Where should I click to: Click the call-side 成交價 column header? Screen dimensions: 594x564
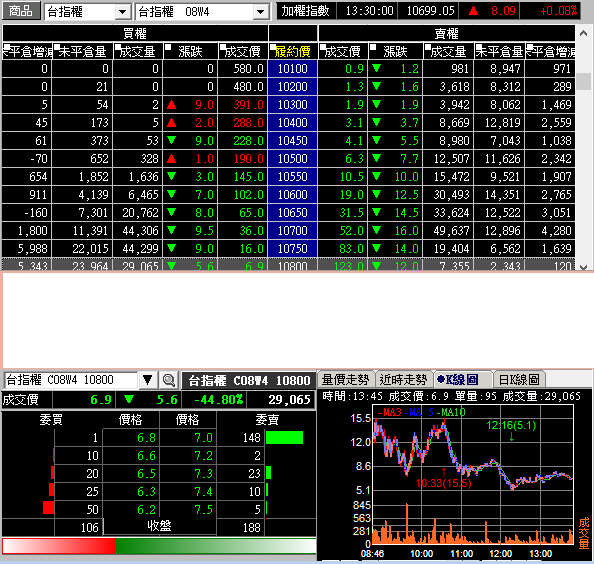point(243,51)
